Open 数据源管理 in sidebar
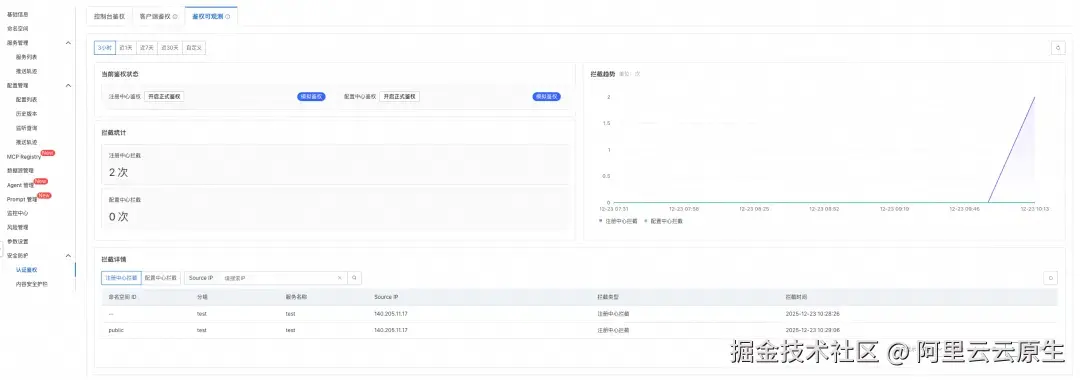Screen dimensions: 1080x380 (x=21, y=170)
